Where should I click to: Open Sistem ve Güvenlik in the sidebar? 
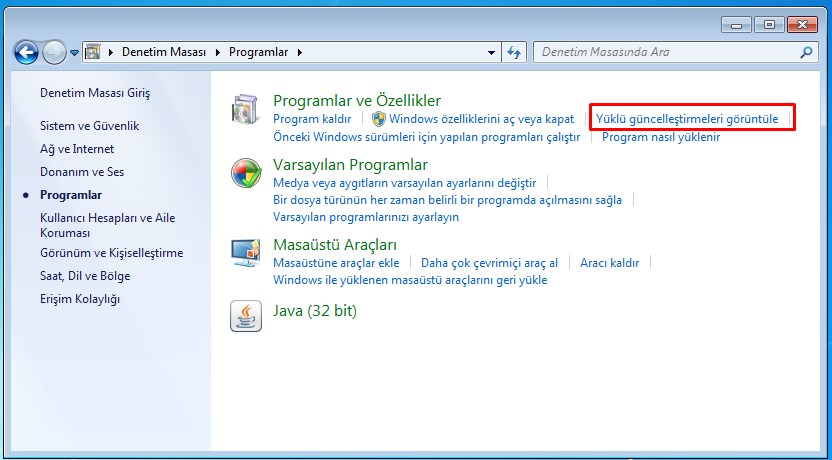89,126
